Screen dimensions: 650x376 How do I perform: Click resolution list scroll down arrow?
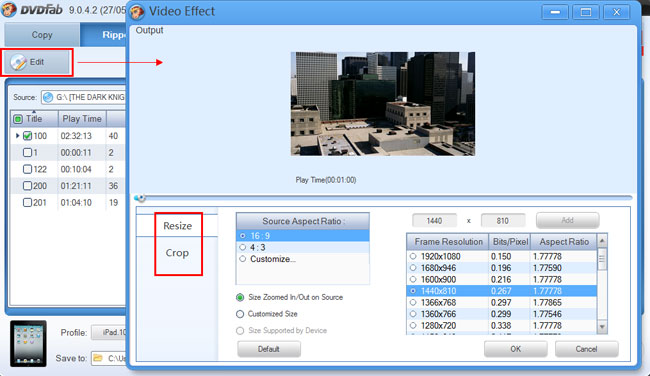(x=602, y=327)
